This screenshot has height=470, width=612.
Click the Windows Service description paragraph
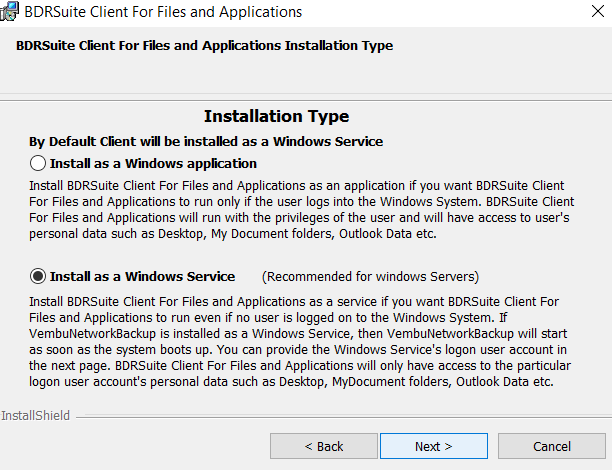click(300, 342)
